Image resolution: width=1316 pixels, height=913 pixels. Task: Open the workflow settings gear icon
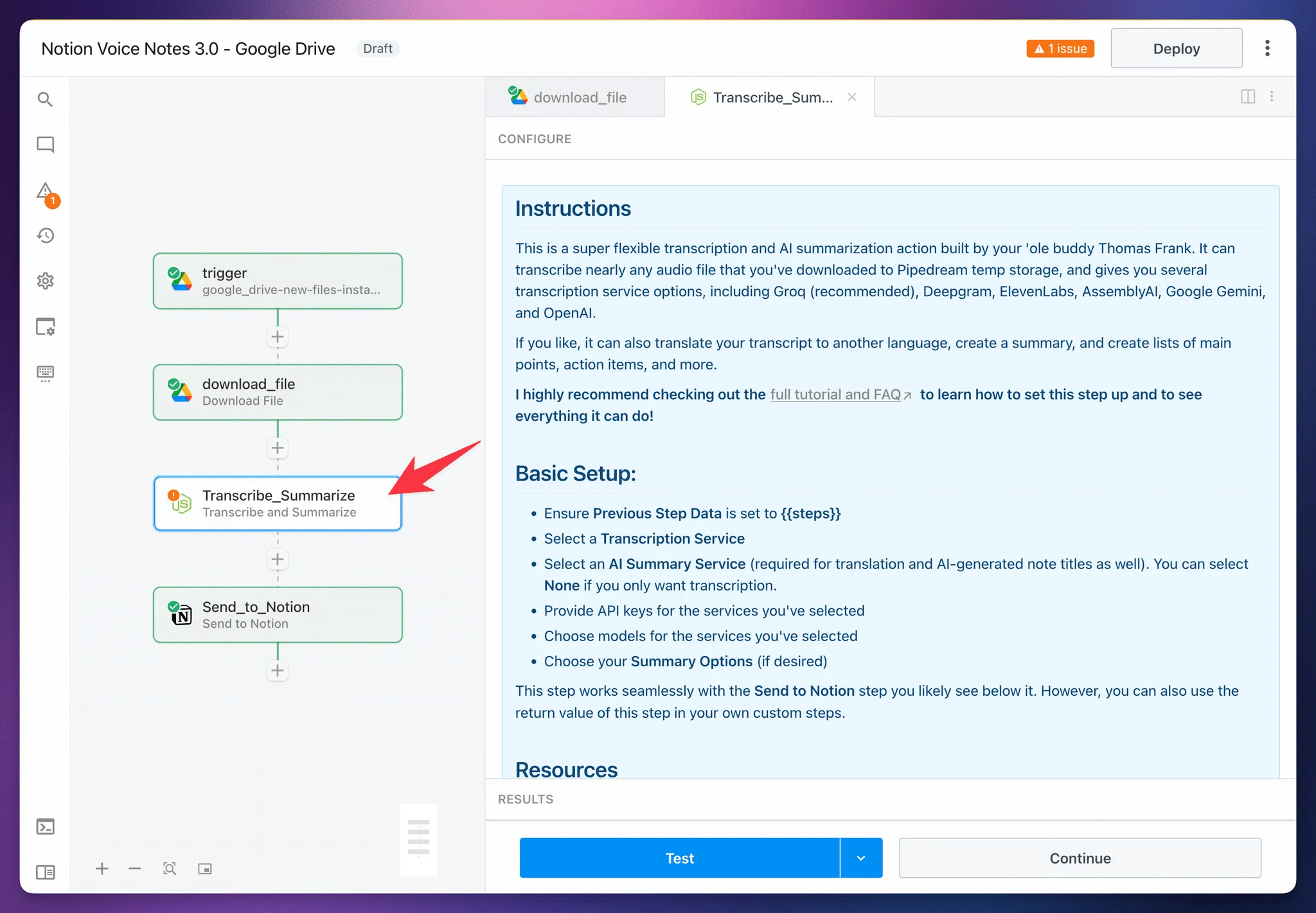pyautogui.click(x=45, y=281)
